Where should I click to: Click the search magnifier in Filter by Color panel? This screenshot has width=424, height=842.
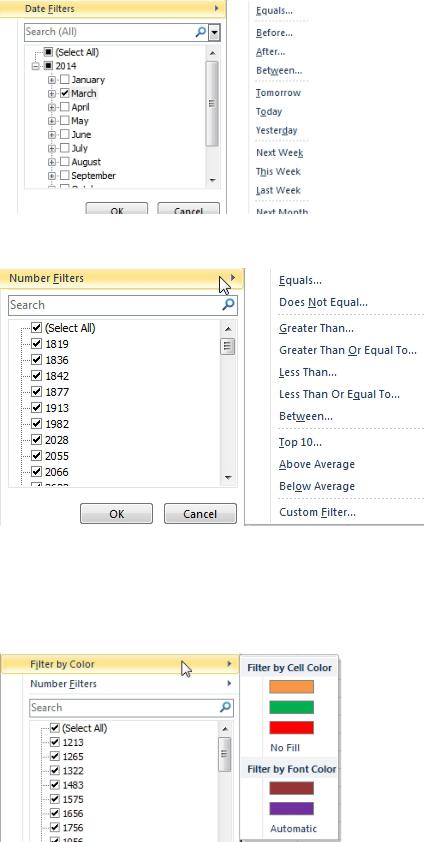coord(225,707)
